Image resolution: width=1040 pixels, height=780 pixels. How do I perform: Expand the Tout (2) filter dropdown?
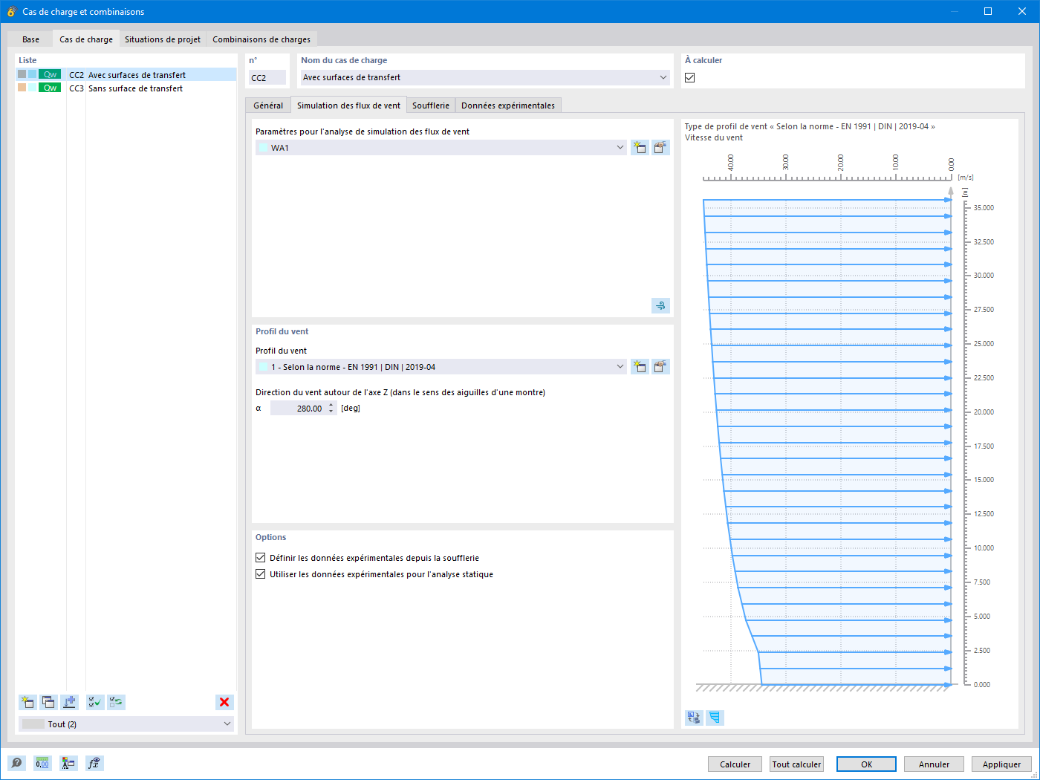click(x=127, y=724)
